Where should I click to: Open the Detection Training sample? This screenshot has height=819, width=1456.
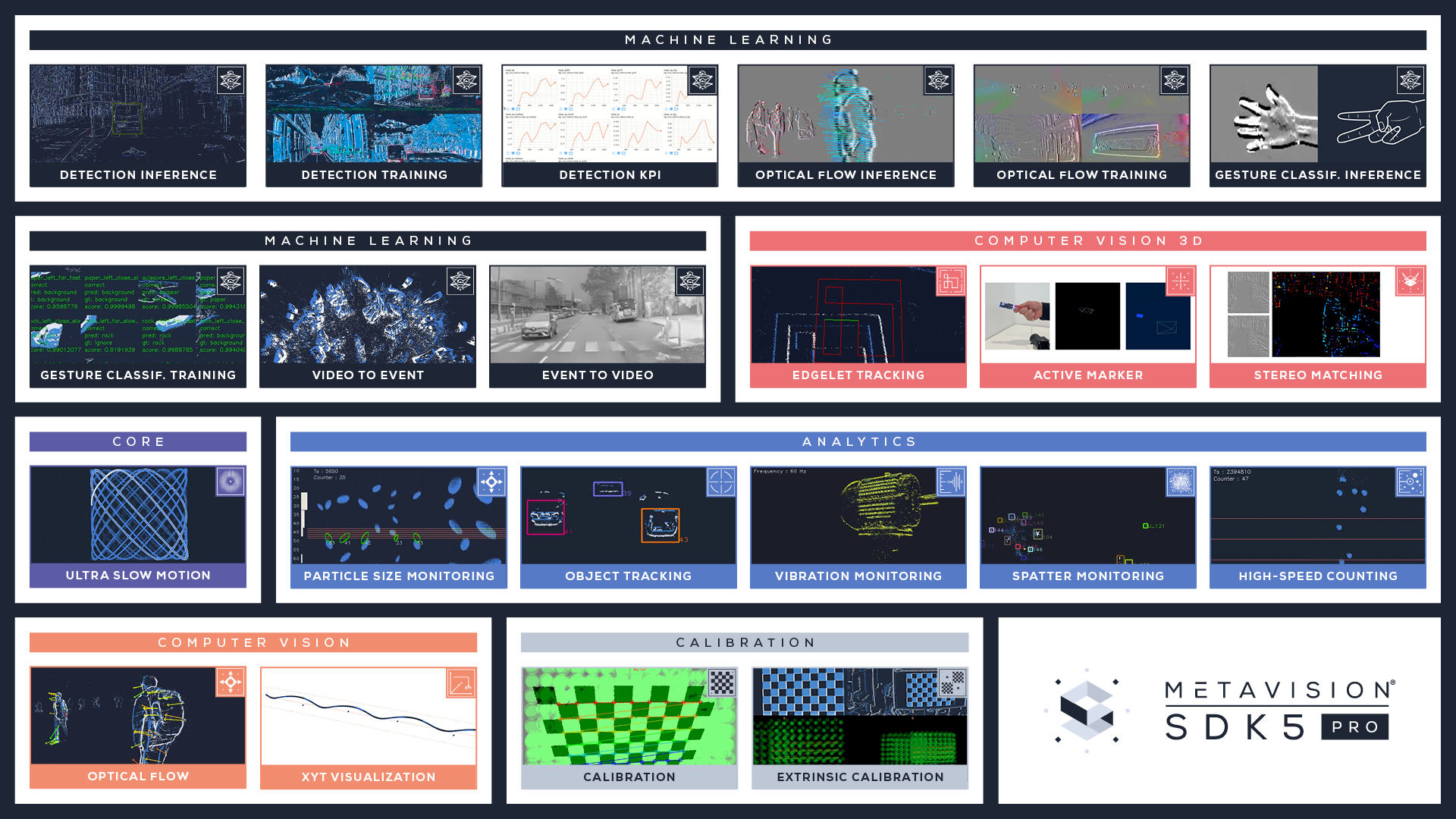(x=374, y=114)
